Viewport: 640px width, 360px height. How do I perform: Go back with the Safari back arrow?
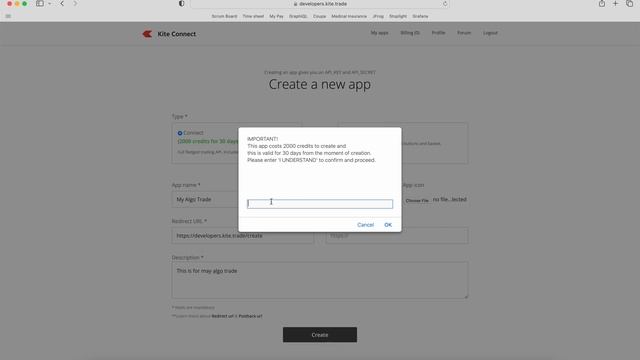point(62,4)
